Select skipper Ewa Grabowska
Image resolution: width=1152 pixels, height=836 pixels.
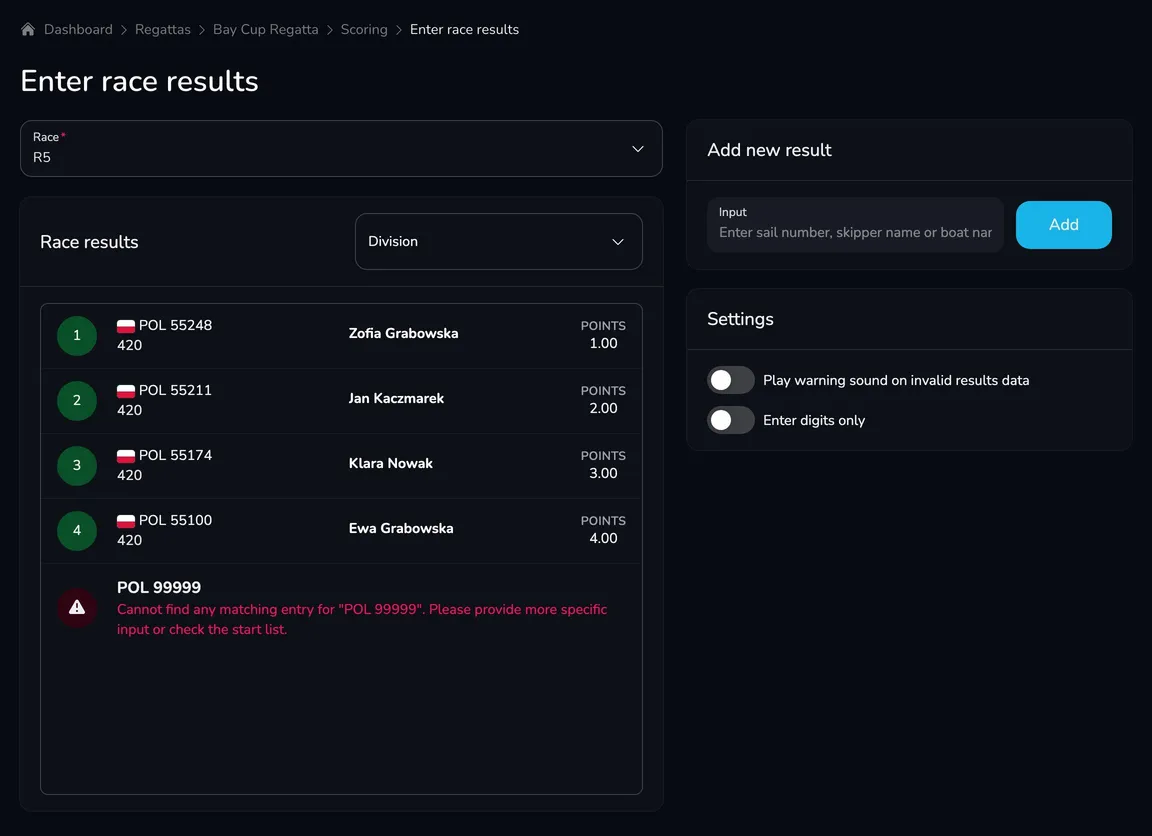tap(400, 528)
